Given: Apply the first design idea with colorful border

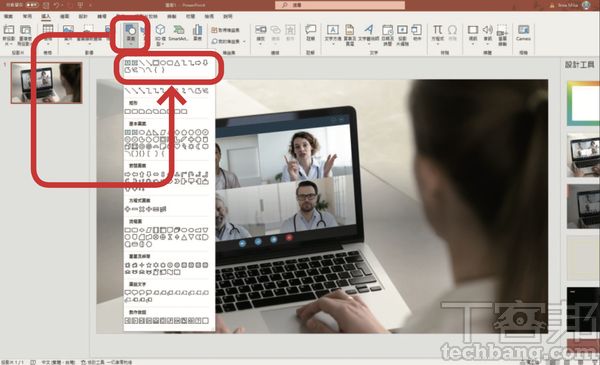Looking at the screenshot, I should click(x=583, y=103).
